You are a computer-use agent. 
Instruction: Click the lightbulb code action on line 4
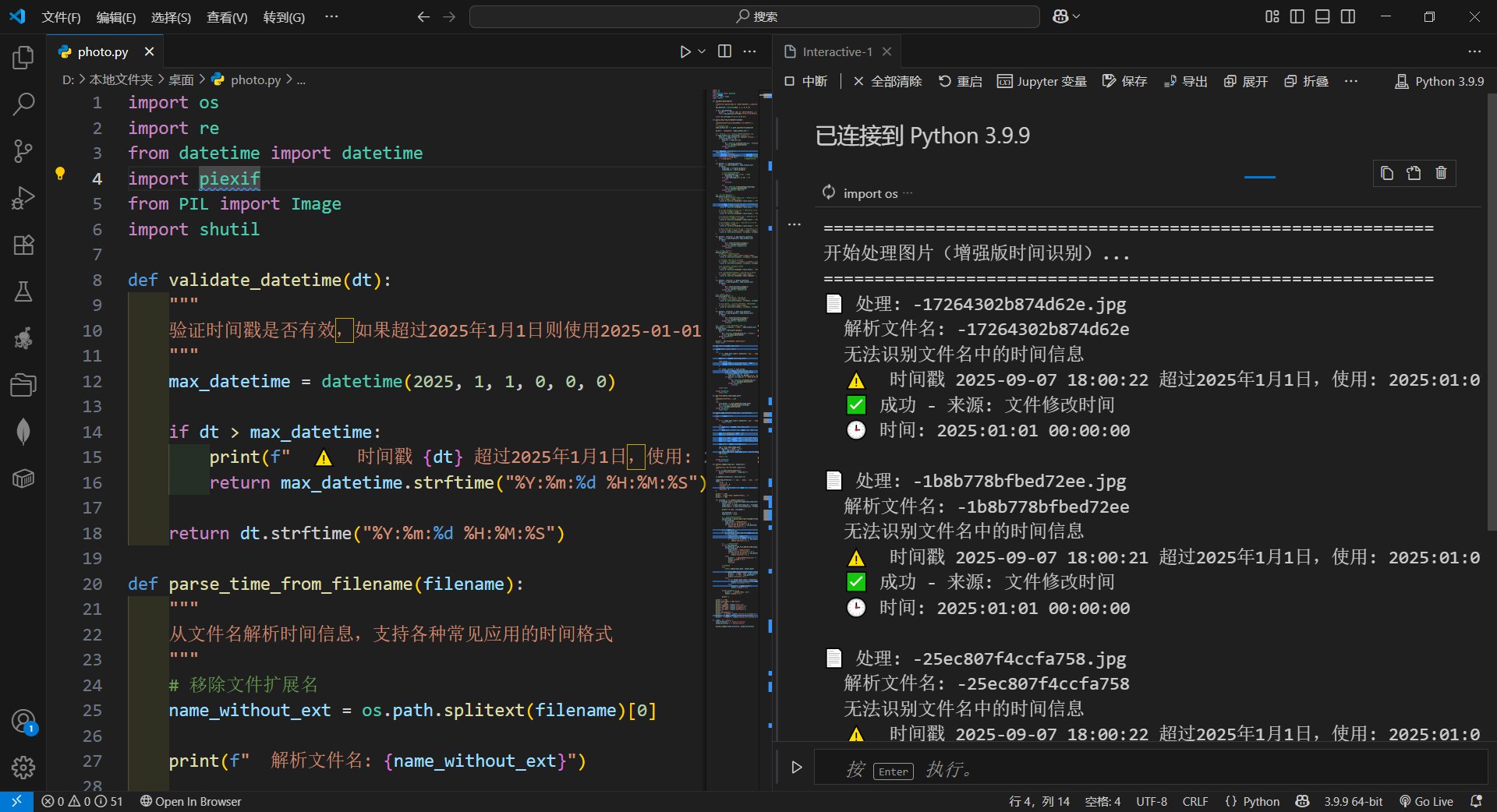click(x=60, y=174)
